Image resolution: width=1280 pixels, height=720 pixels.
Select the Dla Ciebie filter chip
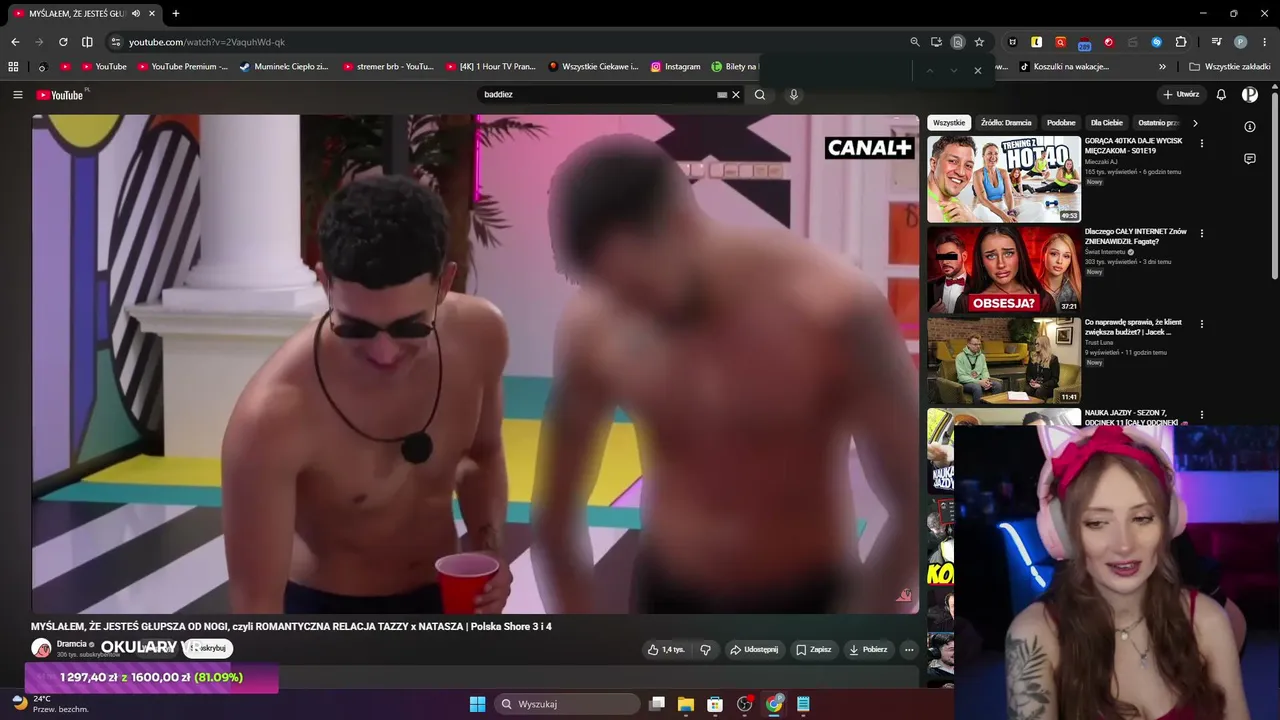coord(1107,123)
